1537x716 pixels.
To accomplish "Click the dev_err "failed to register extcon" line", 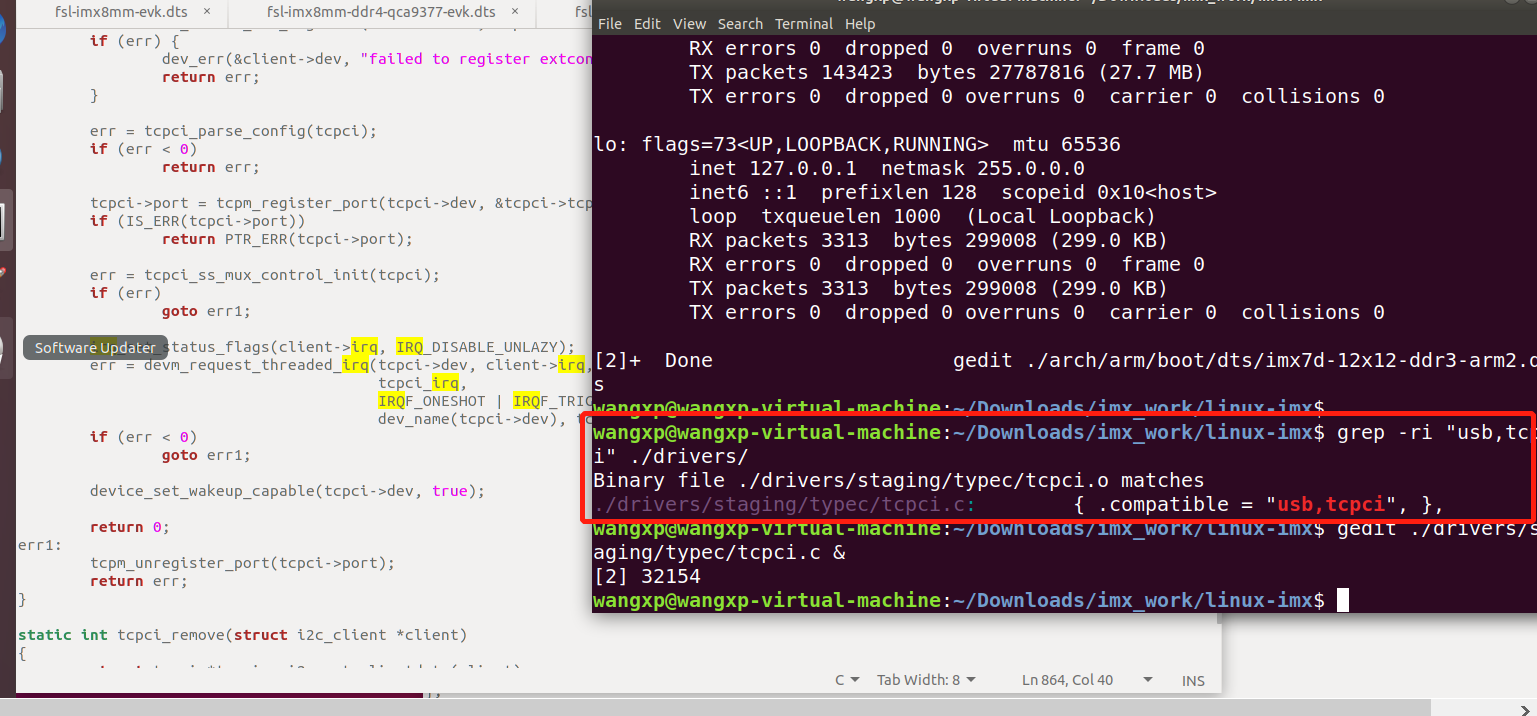I will (x=377, y=59).
